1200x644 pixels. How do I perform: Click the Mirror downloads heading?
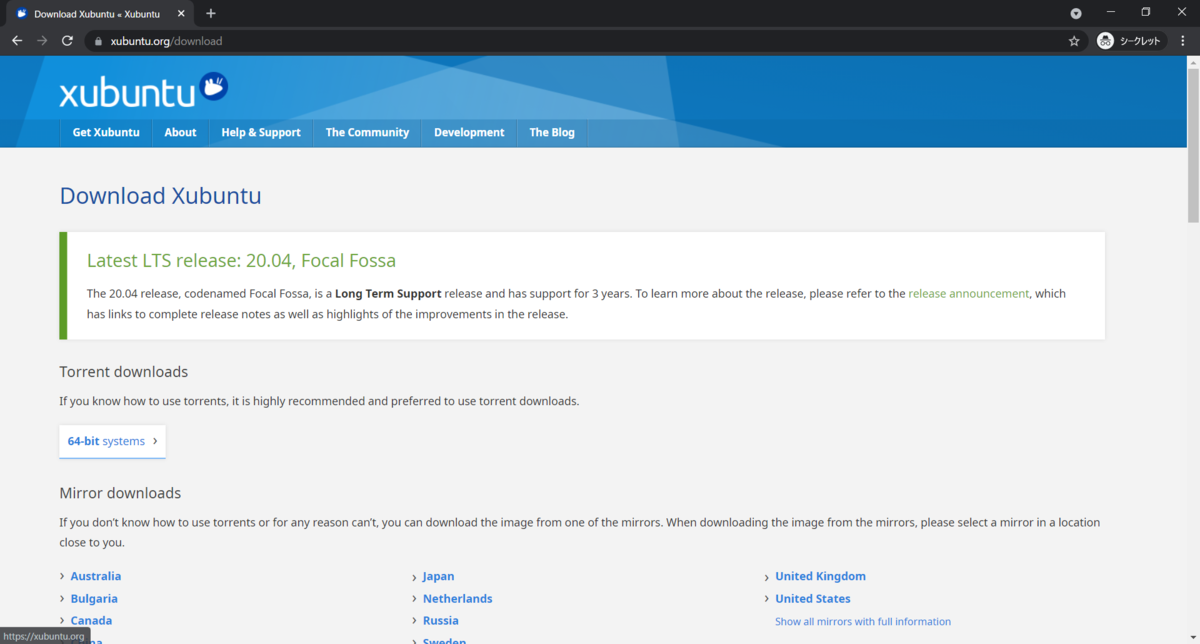tap(120, 493)
